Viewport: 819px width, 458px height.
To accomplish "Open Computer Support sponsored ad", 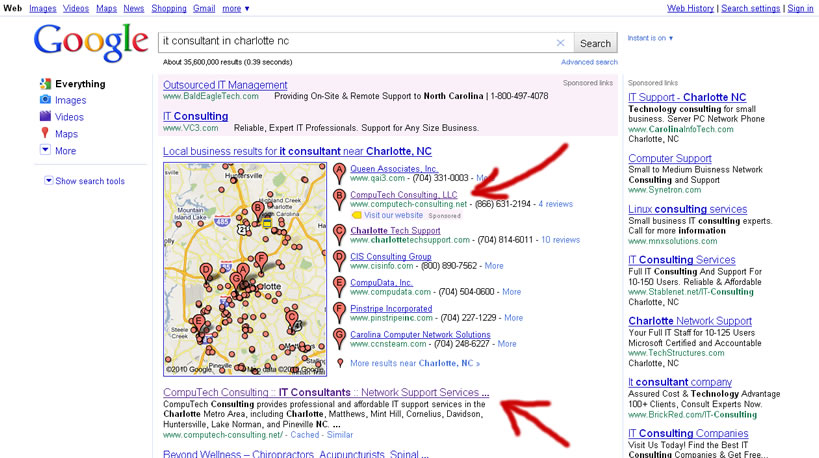I will pos(670,158).
